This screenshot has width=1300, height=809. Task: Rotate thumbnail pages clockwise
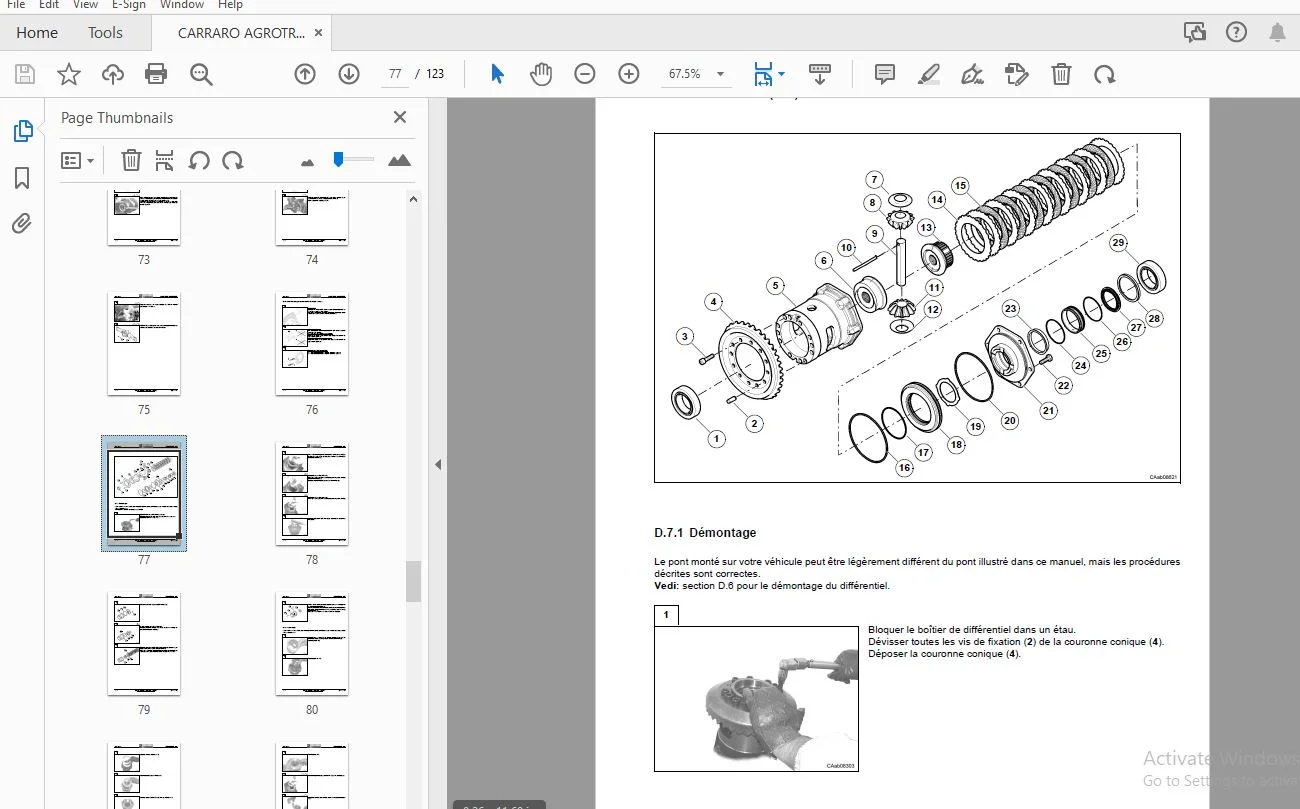pyautogui.click(x=233, y=160)
